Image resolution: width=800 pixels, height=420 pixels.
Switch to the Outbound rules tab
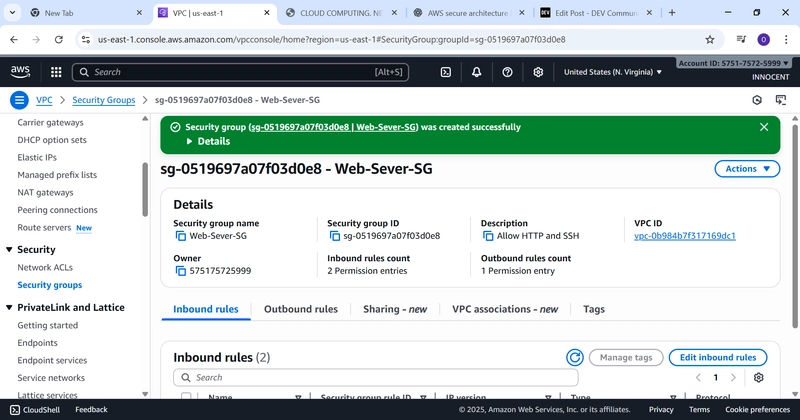tap(300, 310)
